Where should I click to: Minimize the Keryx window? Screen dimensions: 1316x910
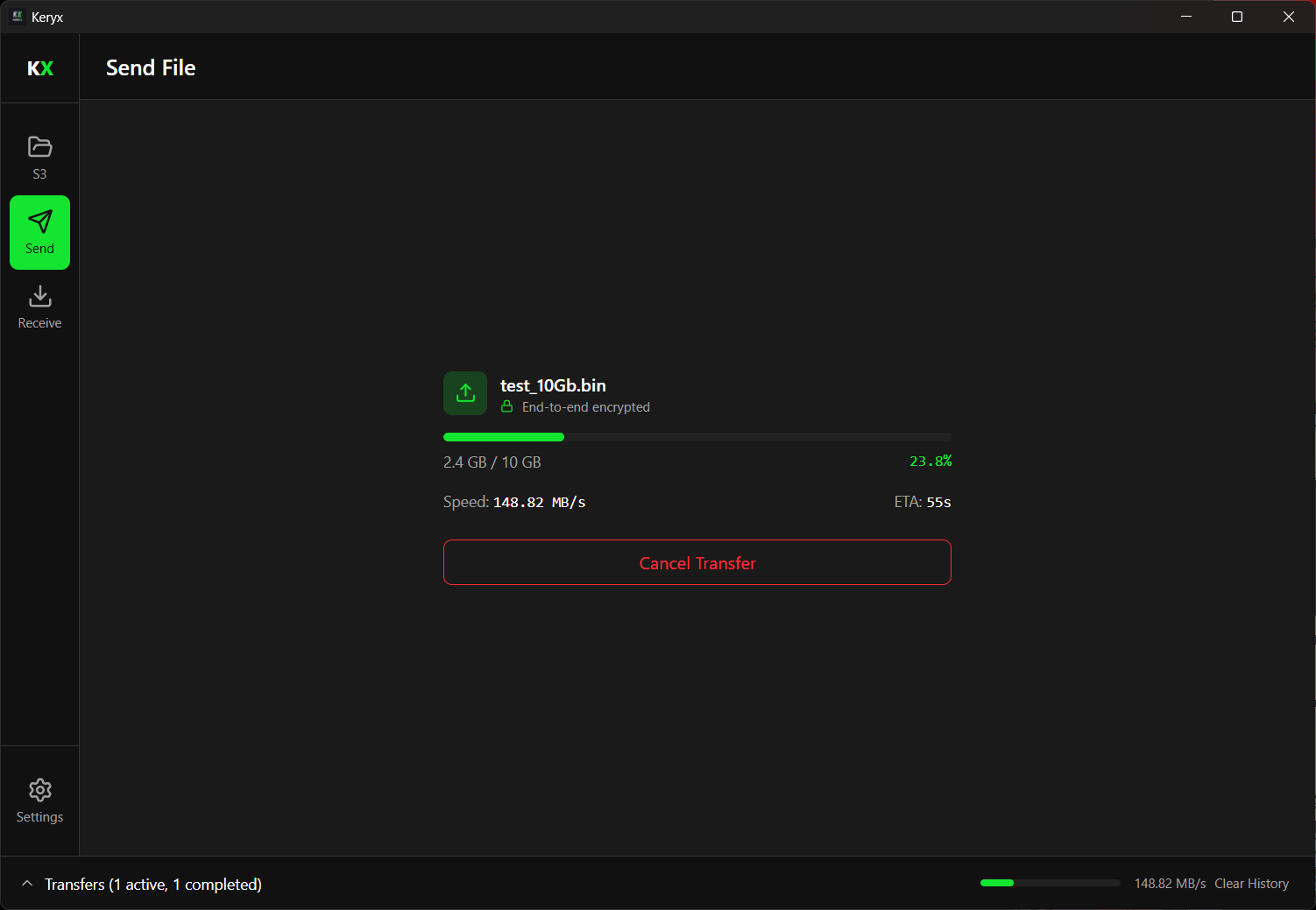(1186, 17)
